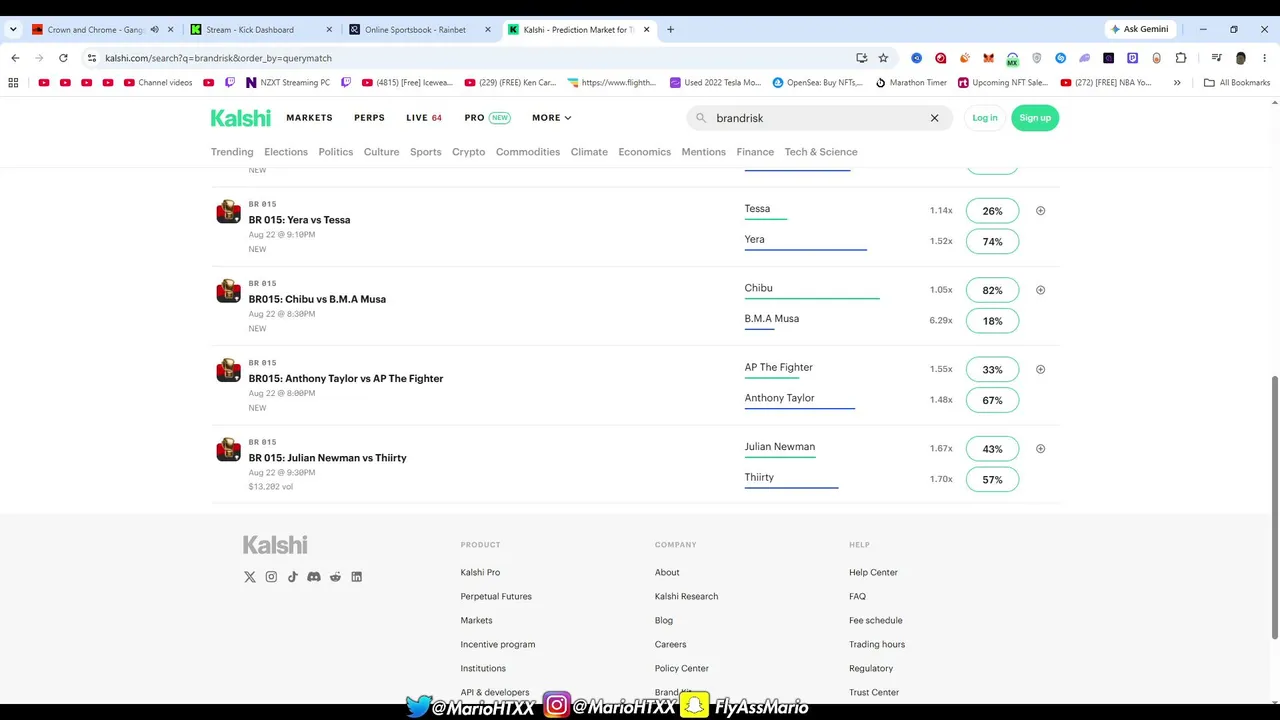Image resolution: width=1280 pixels, height=720 pixels.
Task: Click the browser address bar URL
Action: (218, 58)
